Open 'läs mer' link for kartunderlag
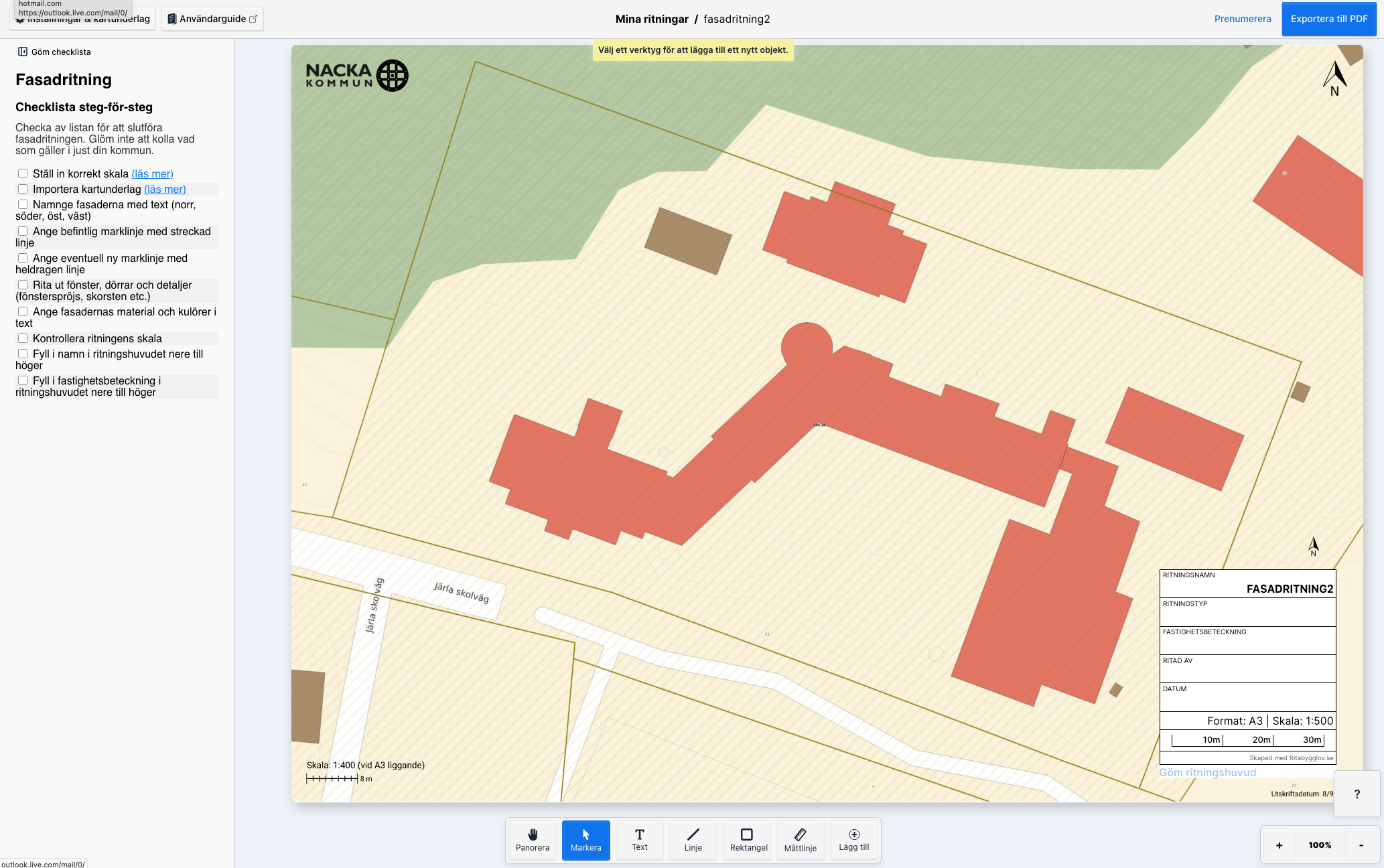This screenshot has height=868, width=1384. pyautogui.click(x=165, y=189)
